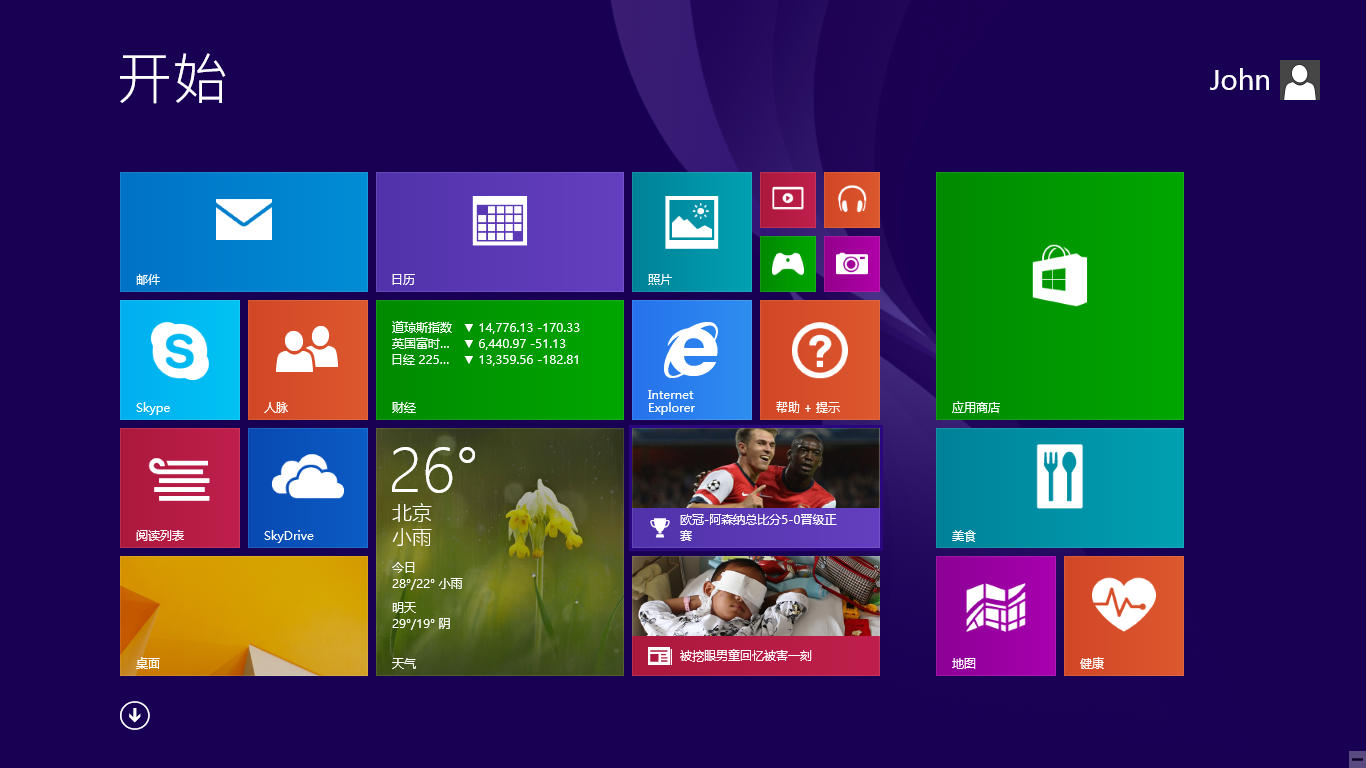Open John user account menu
Viewport: 1366px width, 768px height.
1264,80
